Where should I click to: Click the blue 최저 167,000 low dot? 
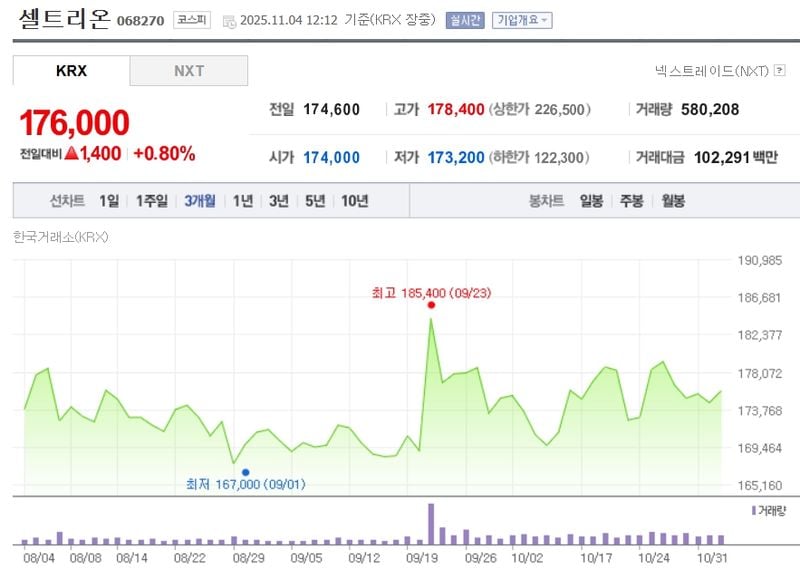tap(245, 472)
